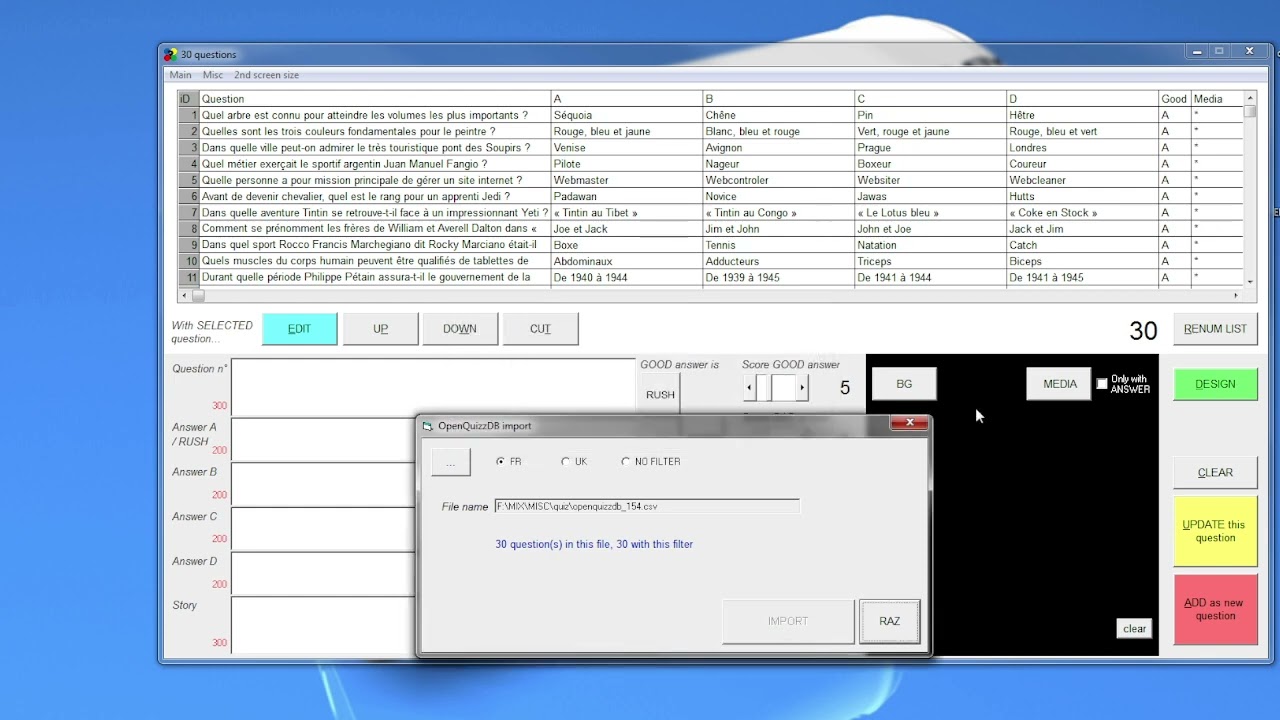1280x720 pixels.
Task: Click the Question n° text field
Action: pyautogui.click(x=433, y=387)
